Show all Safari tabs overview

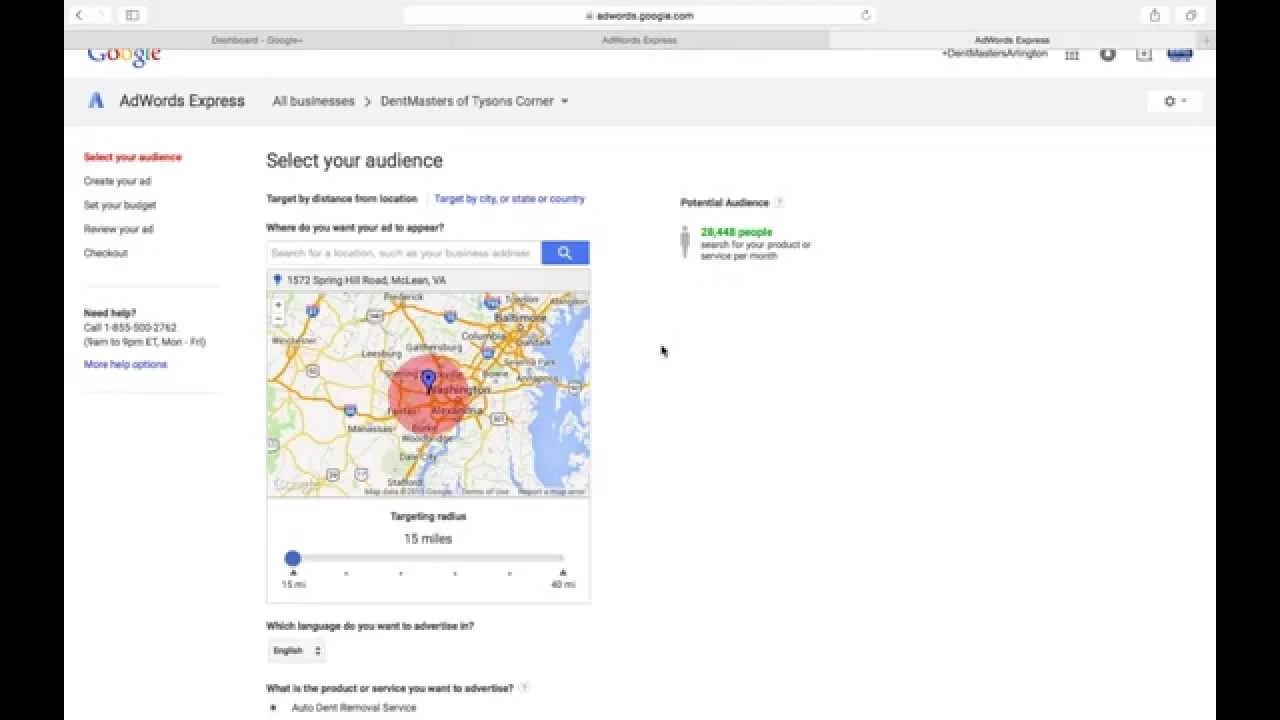pyautogui.click(x=1191, y=15)
